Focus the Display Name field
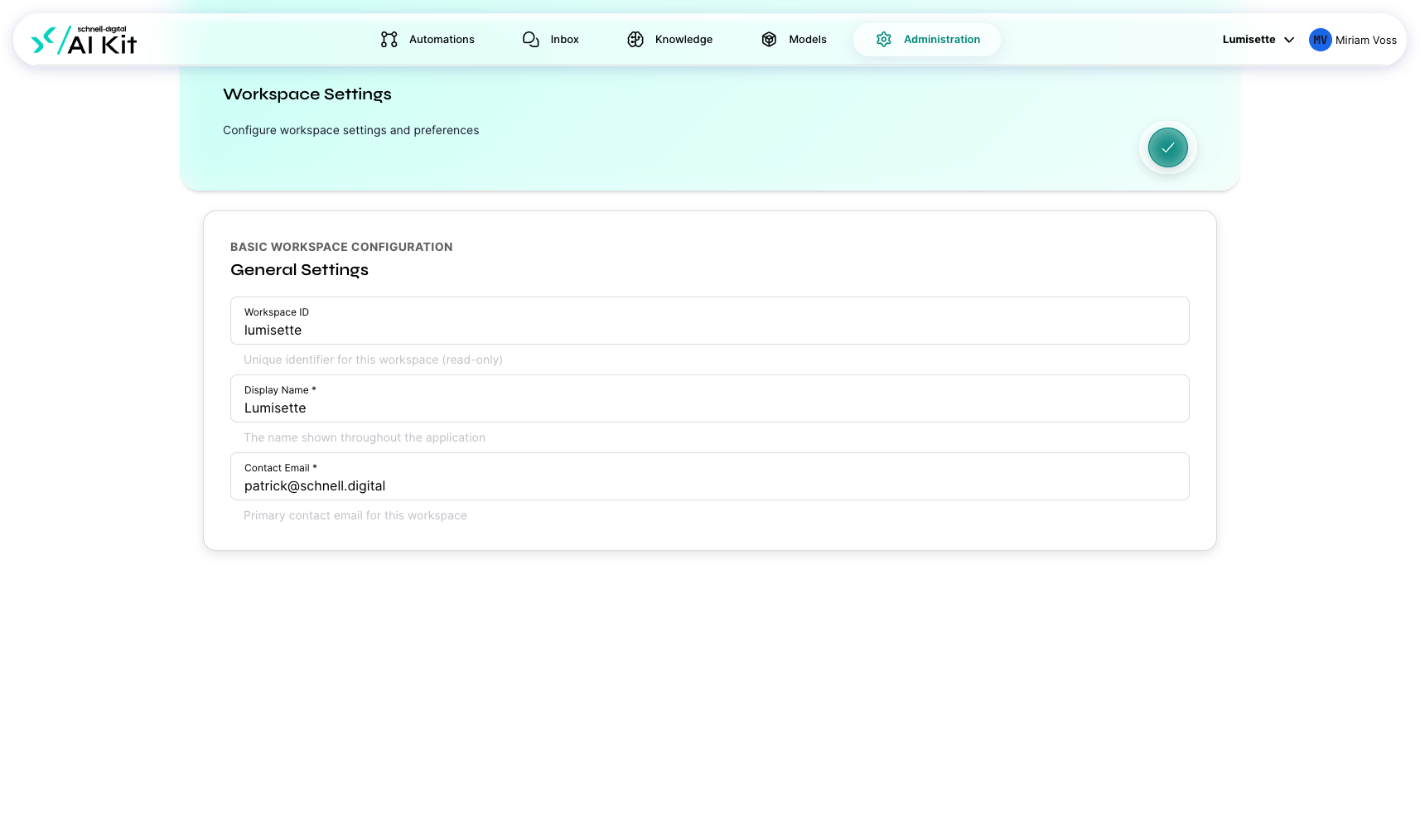Viewport: 1420px width, 840px height. [x=710, y=398]
